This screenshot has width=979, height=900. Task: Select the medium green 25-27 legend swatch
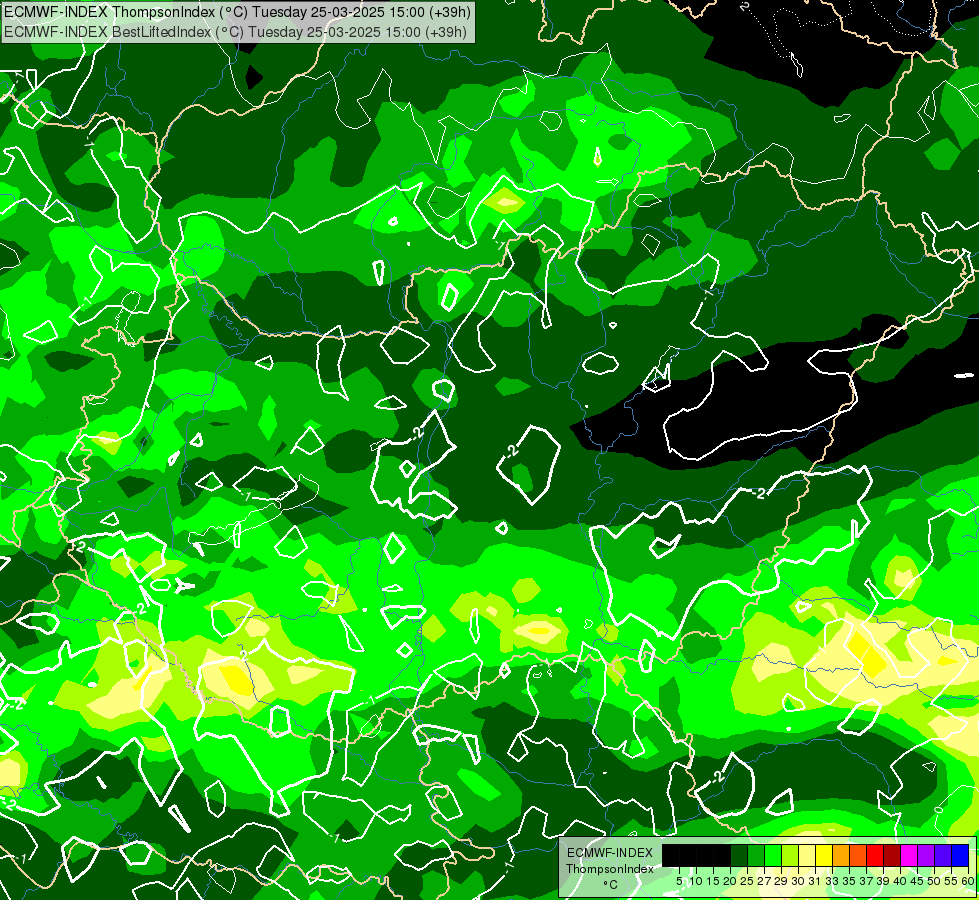[756, 855]
